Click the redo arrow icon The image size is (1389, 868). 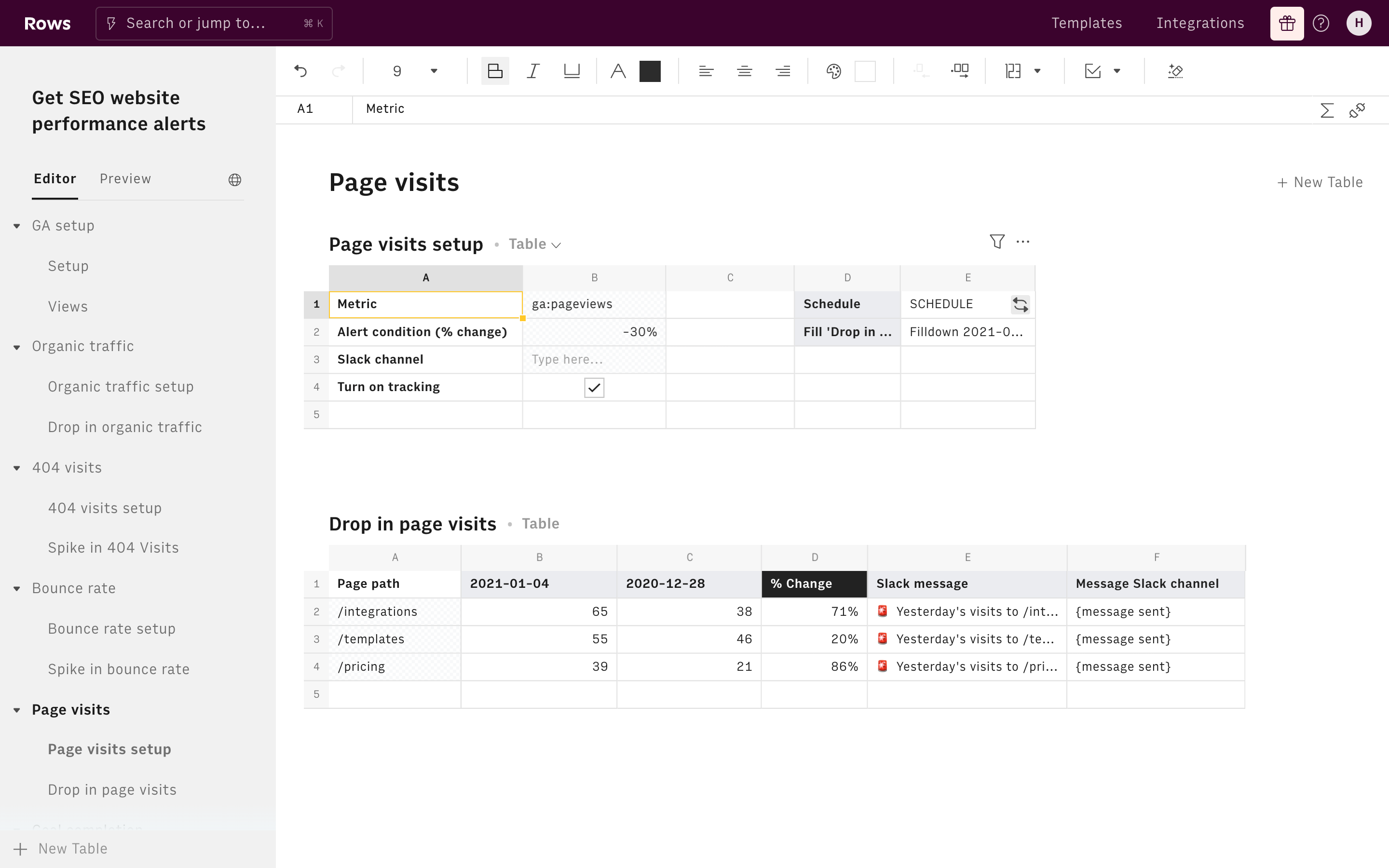pos(339,71)
